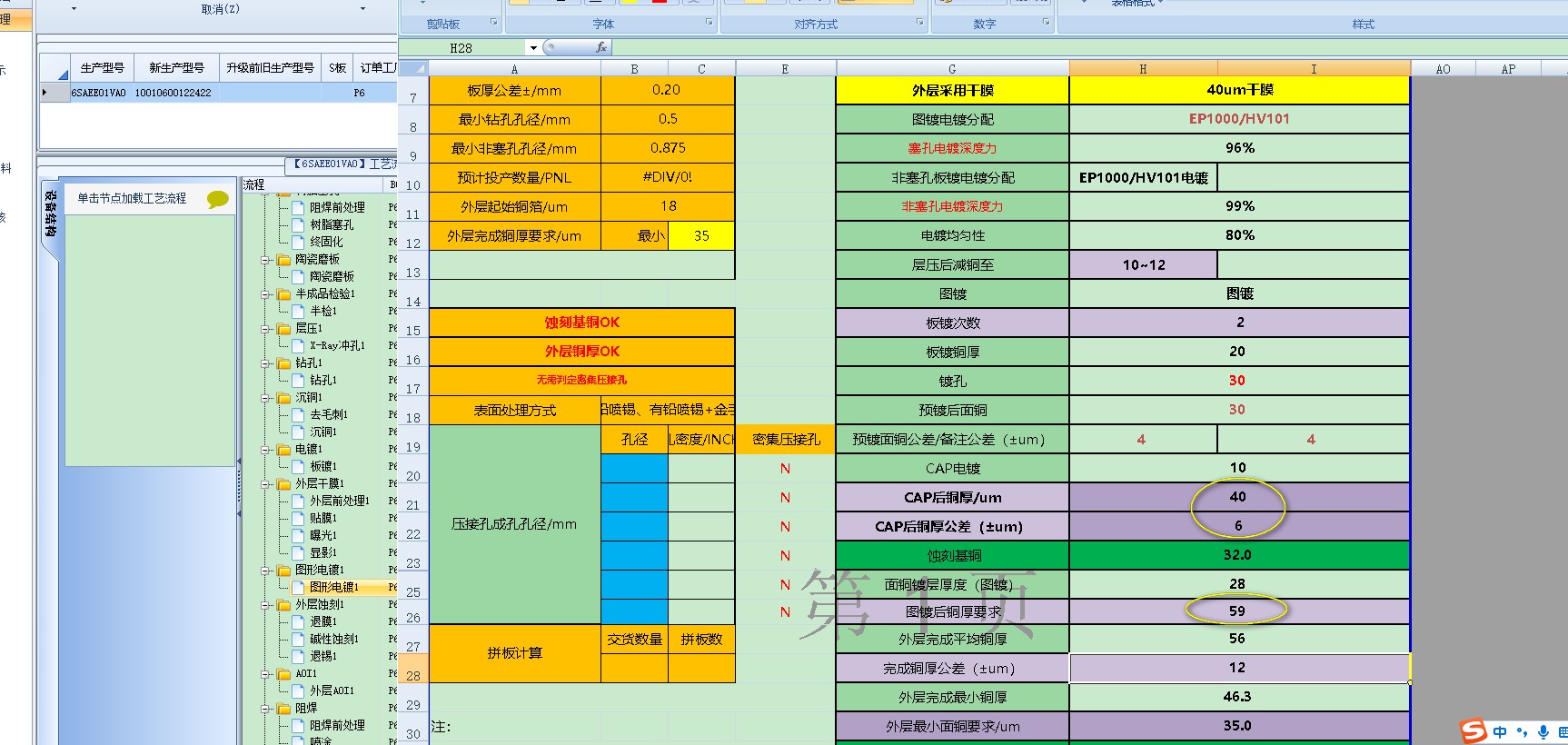Collapse the 层压1 folder node
This screenshot has width=1568, height=745.
click(x=266, y=329)
